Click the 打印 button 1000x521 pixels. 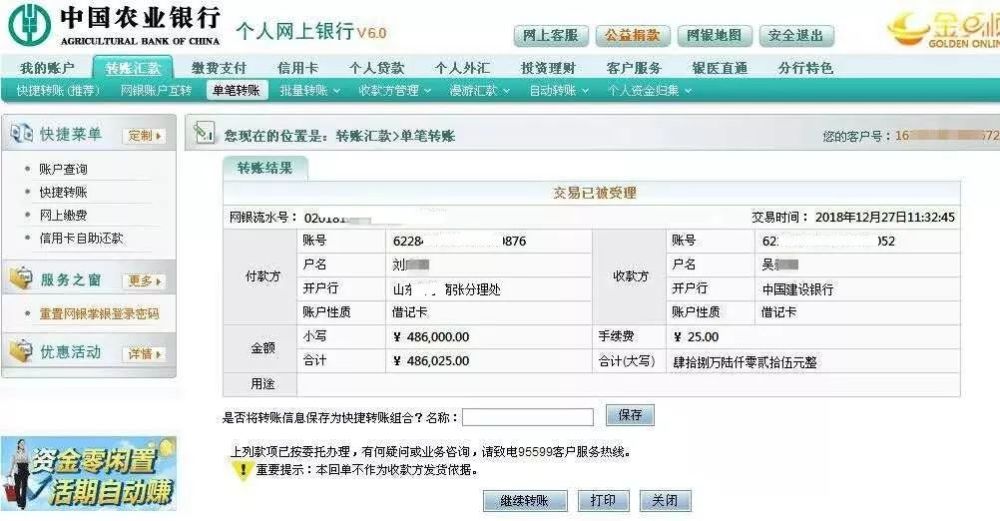tap(603, 501)
